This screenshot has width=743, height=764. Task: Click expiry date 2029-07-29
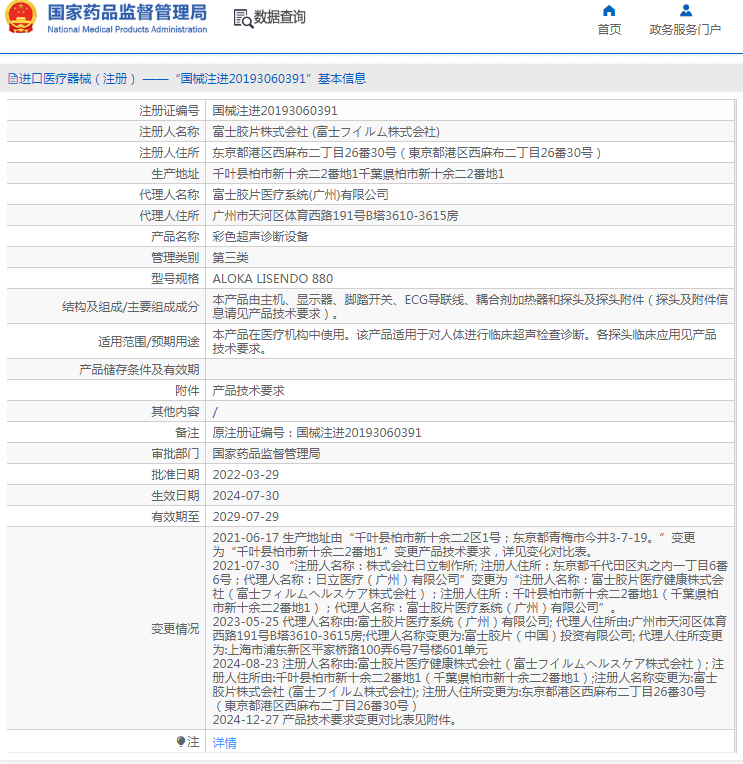246,516
